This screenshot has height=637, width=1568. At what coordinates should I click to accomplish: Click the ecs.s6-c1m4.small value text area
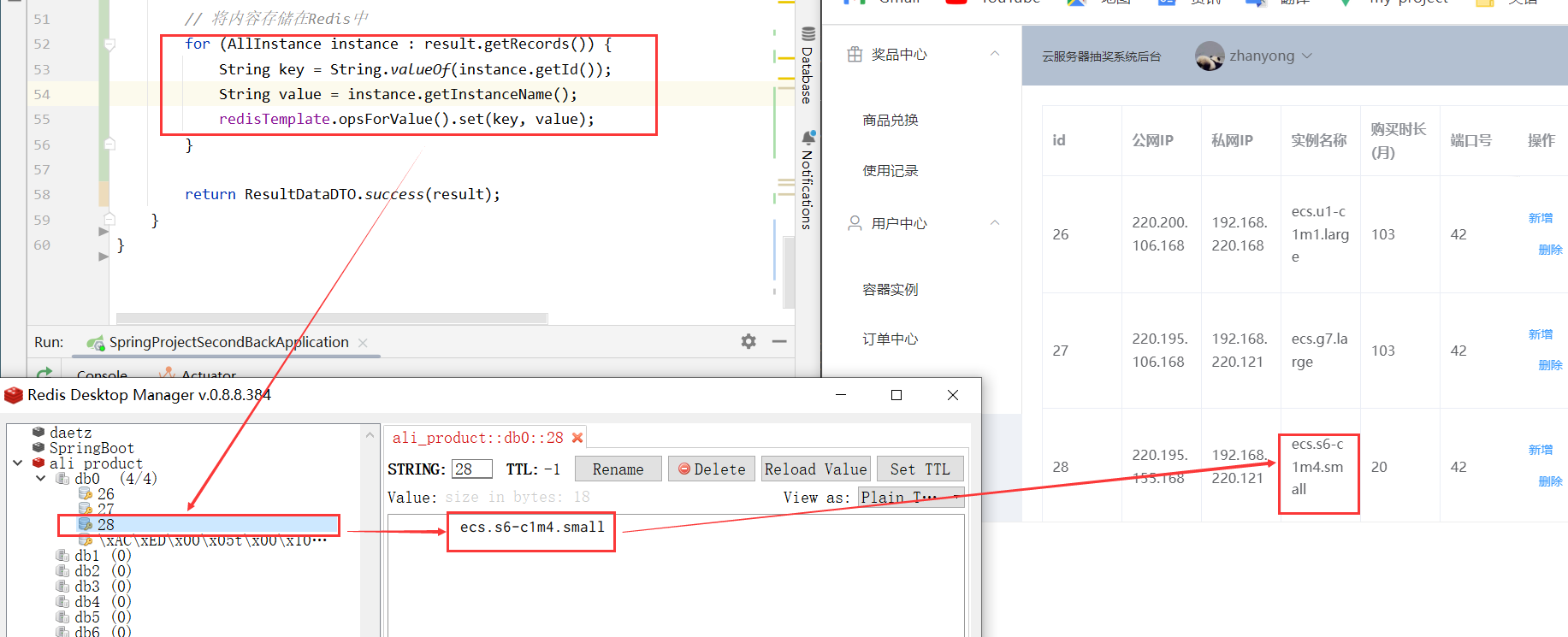tap(676, 575)
